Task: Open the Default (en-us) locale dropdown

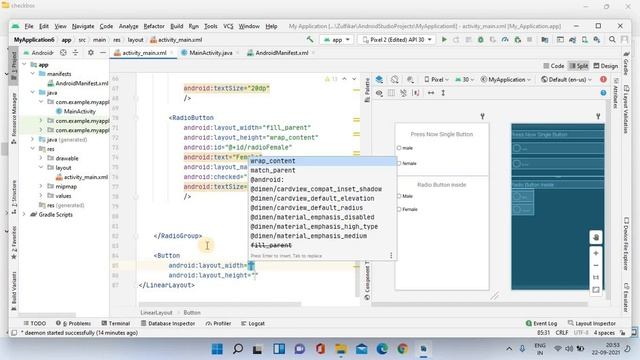Action: pyautogui.click(x=566, y=79)
